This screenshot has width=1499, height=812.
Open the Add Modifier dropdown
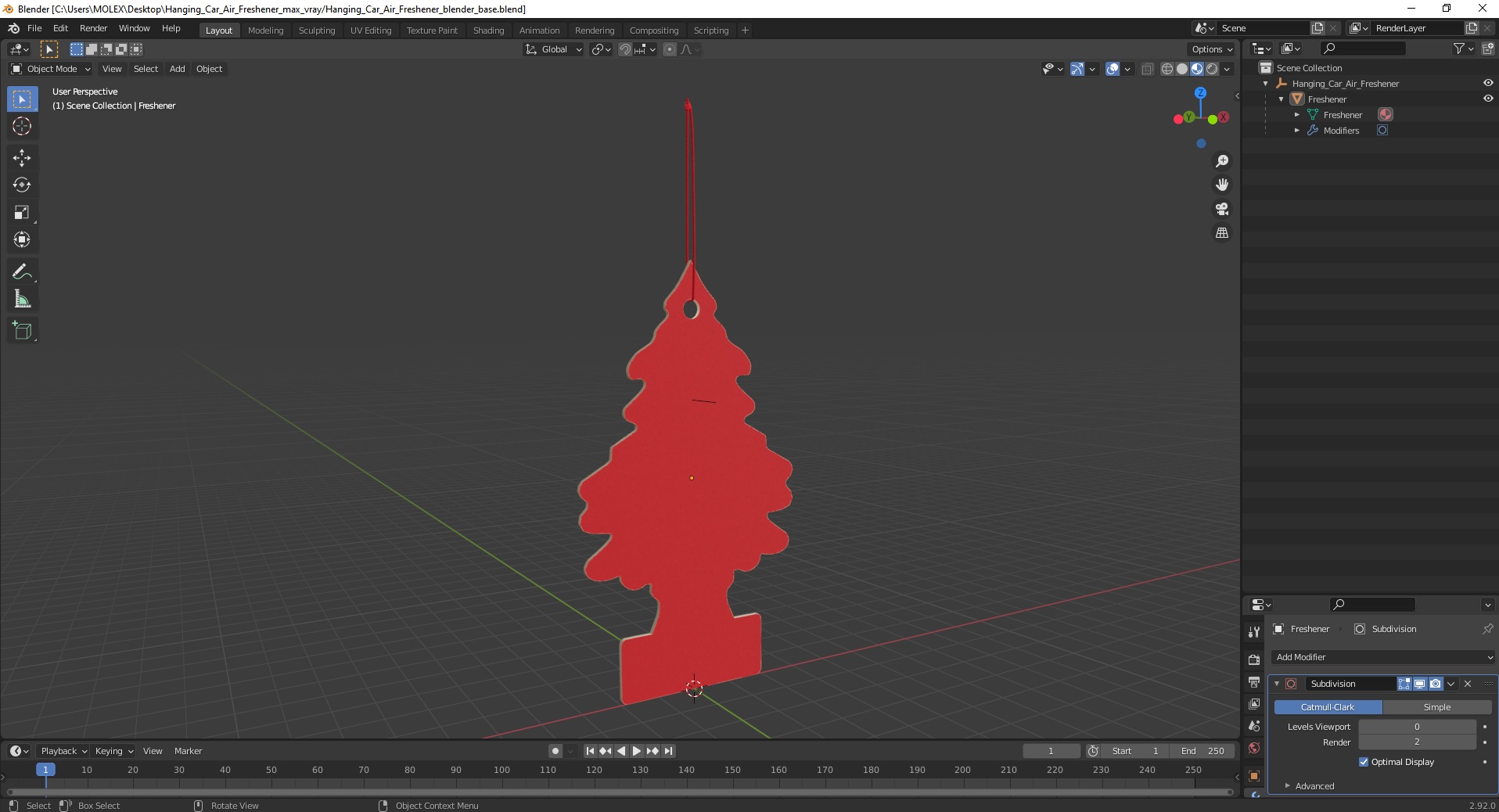1382,657
